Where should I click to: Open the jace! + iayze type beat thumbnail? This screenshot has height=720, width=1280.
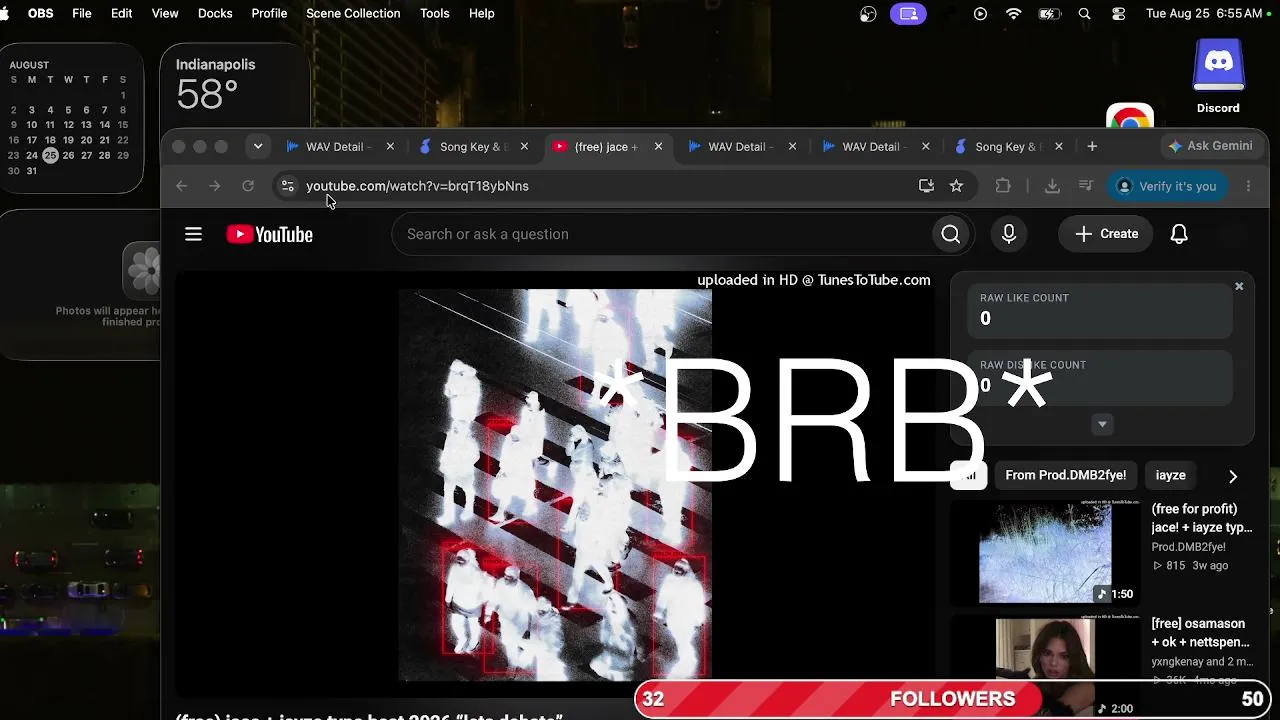tap(1045, 553)
